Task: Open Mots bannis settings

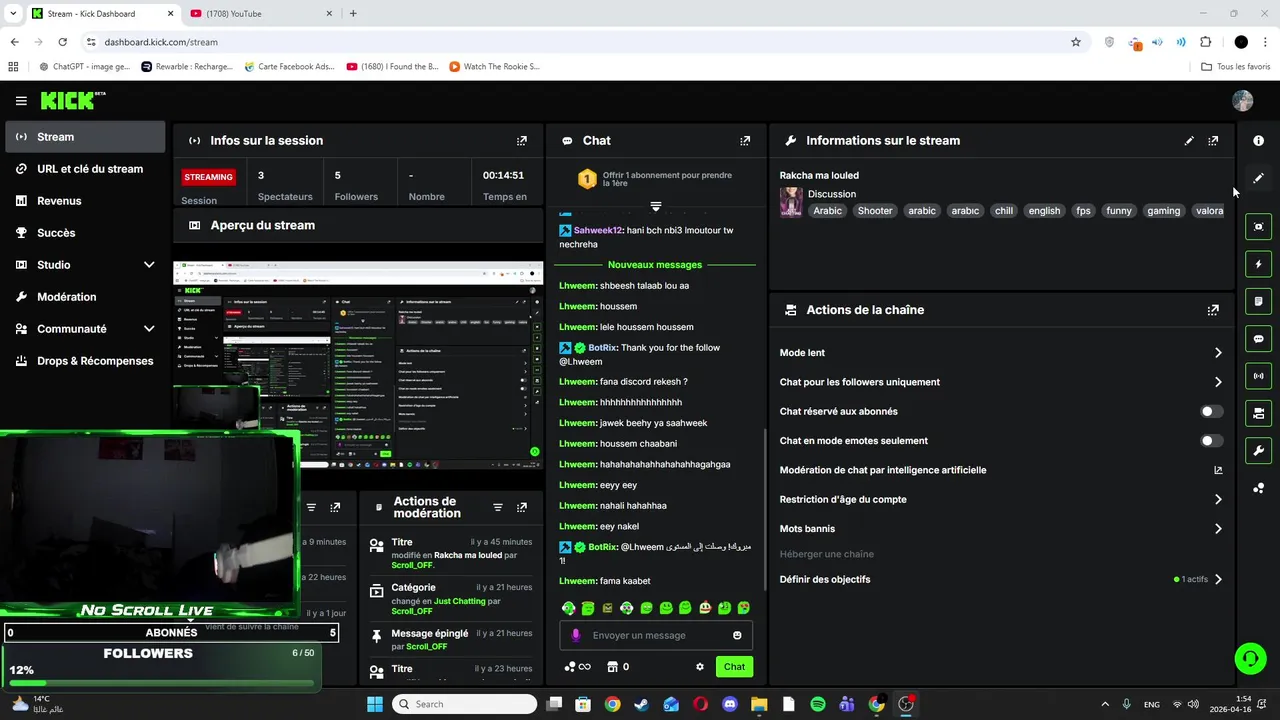Action: click(x=1001, y=529)
